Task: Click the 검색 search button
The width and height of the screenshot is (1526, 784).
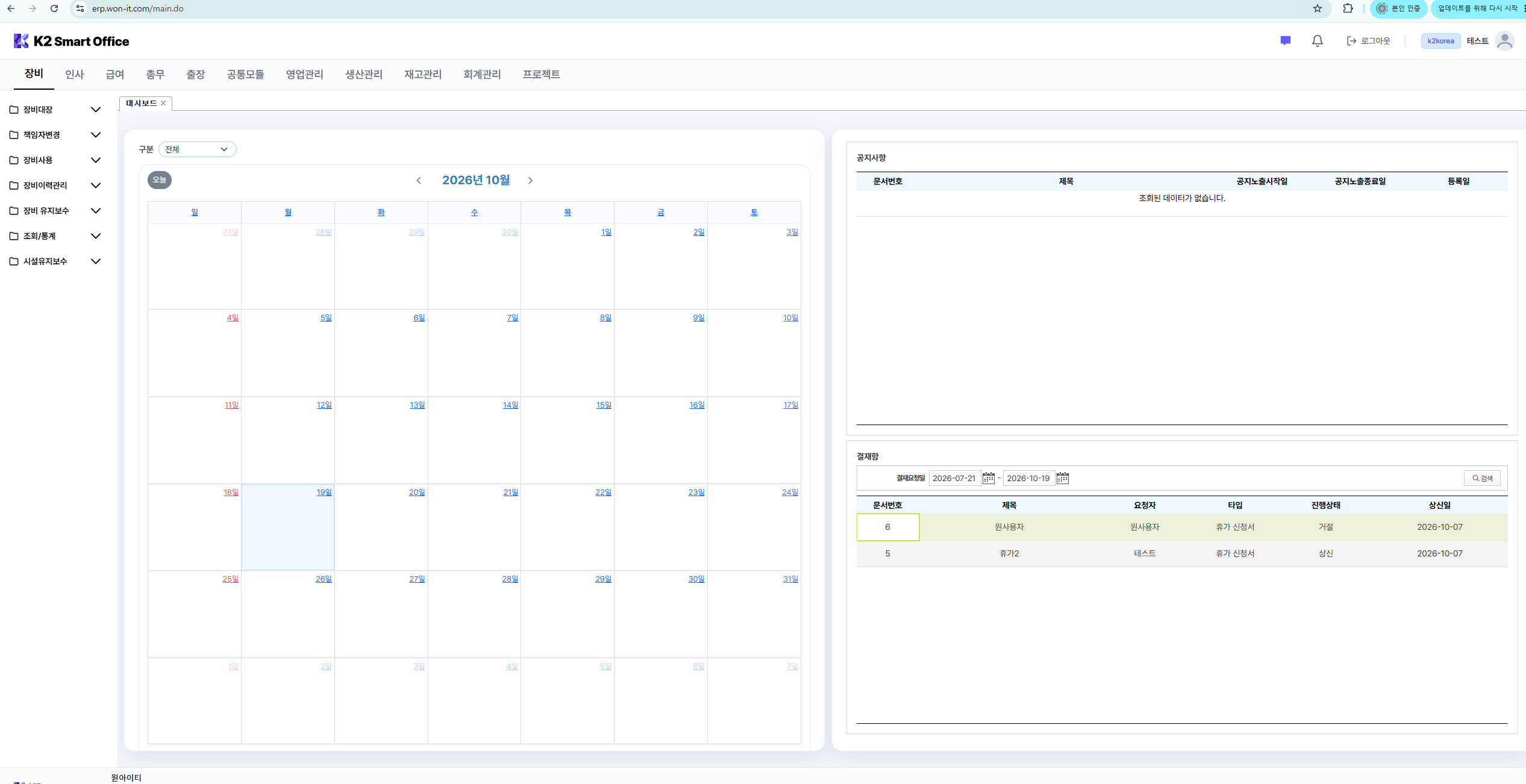Action: coord(1482,478)
